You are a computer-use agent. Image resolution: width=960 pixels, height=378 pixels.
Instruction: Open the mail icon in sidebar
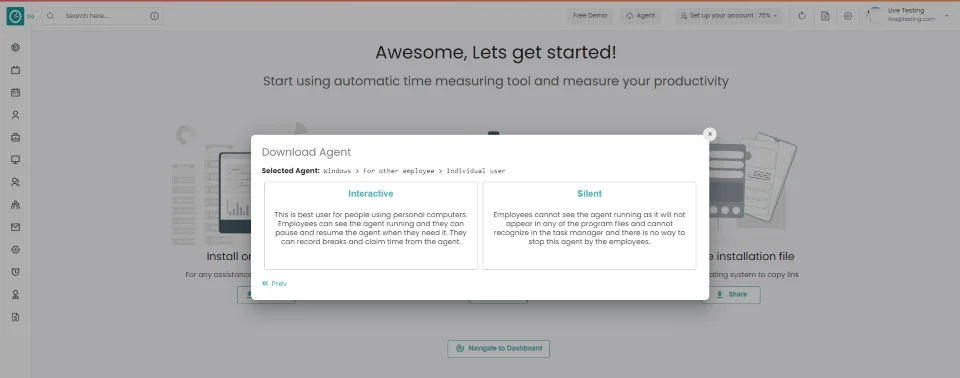[x=15, y=227]
